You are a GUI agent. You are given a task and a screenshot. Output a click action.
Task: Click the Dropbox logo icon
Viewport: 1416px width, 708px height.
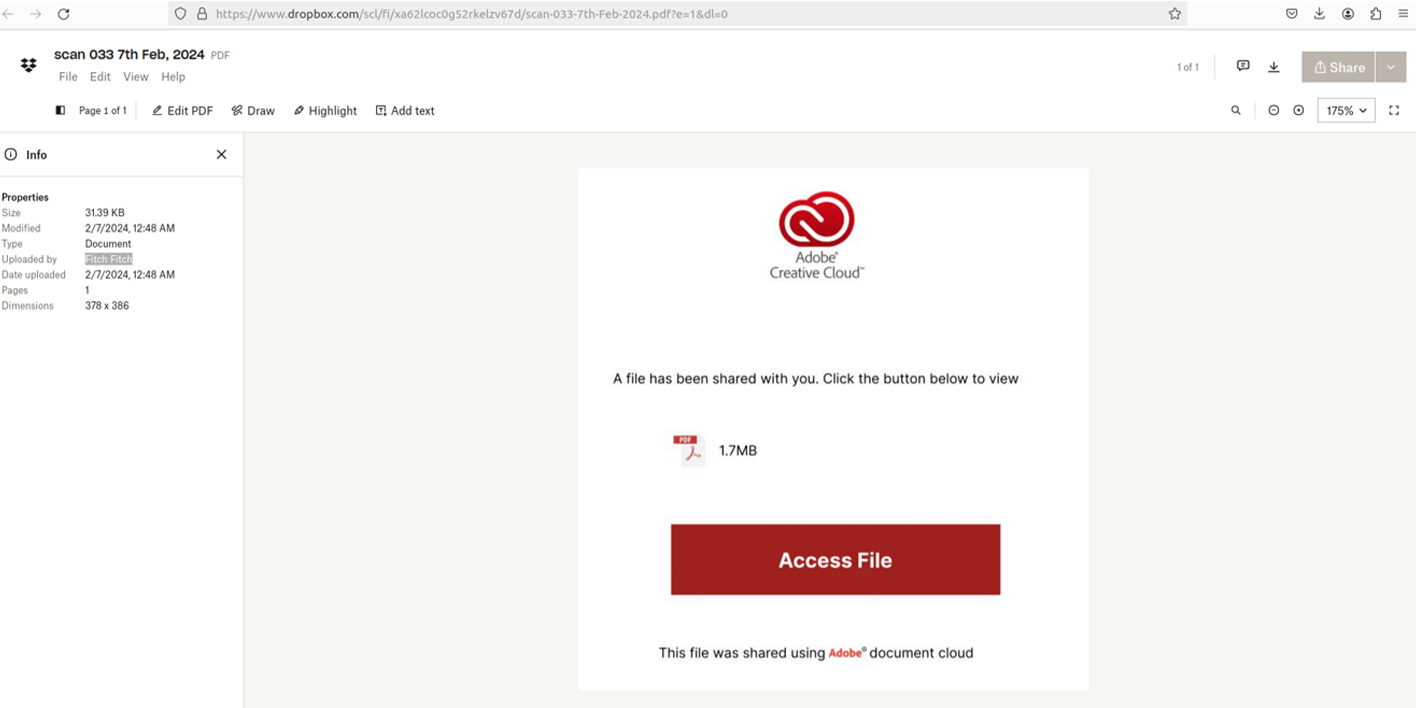tap(28, 65)
